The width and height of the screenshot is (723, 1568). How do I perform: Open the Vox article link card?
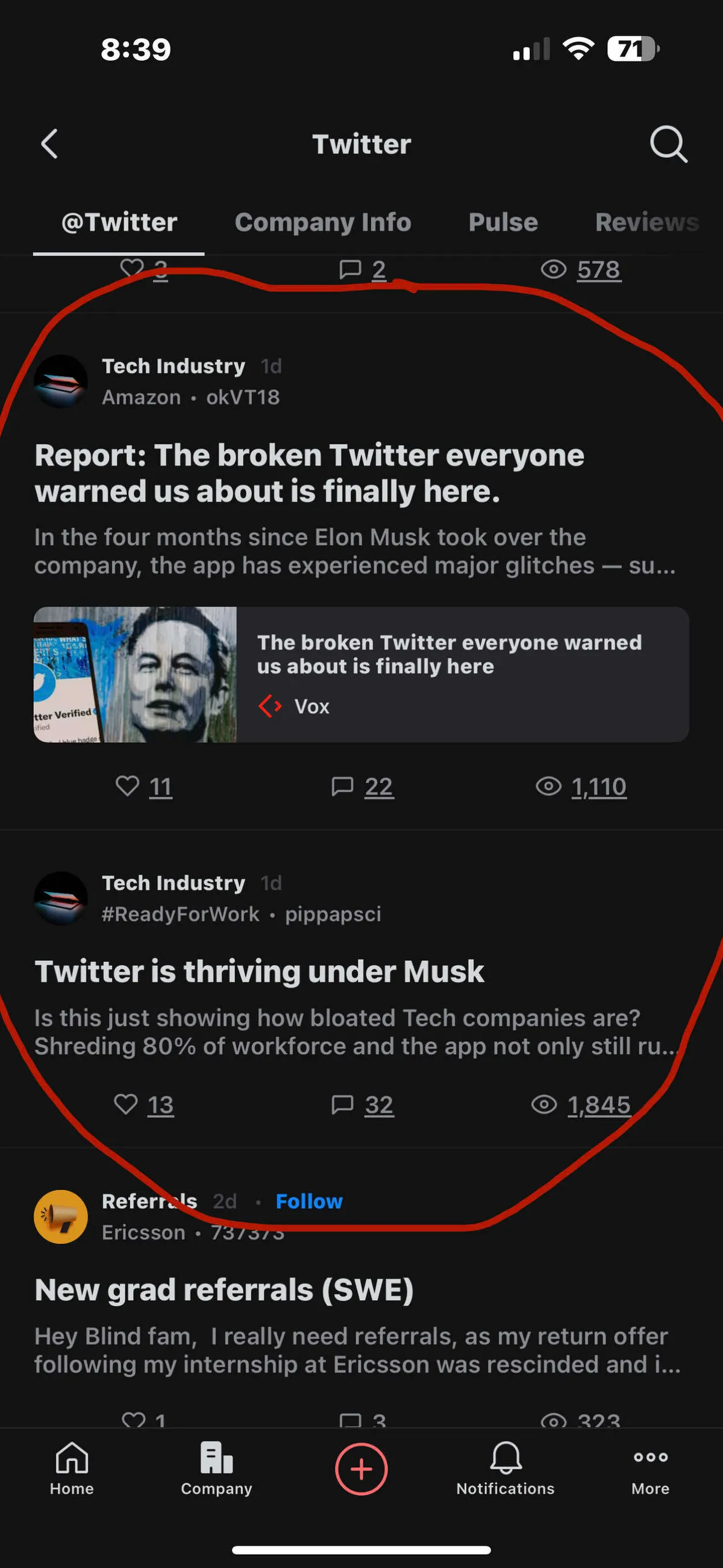coord(462,674)
